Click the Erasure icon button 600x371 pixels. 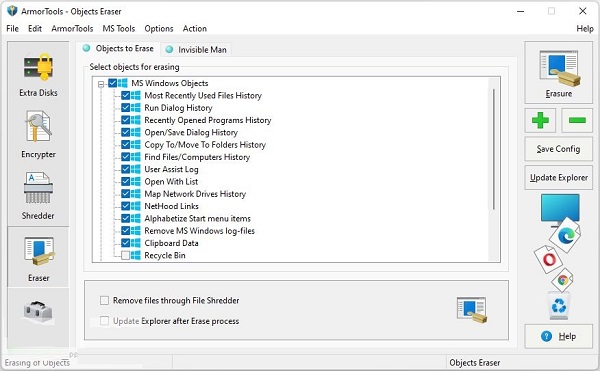(x=559, y=68)
